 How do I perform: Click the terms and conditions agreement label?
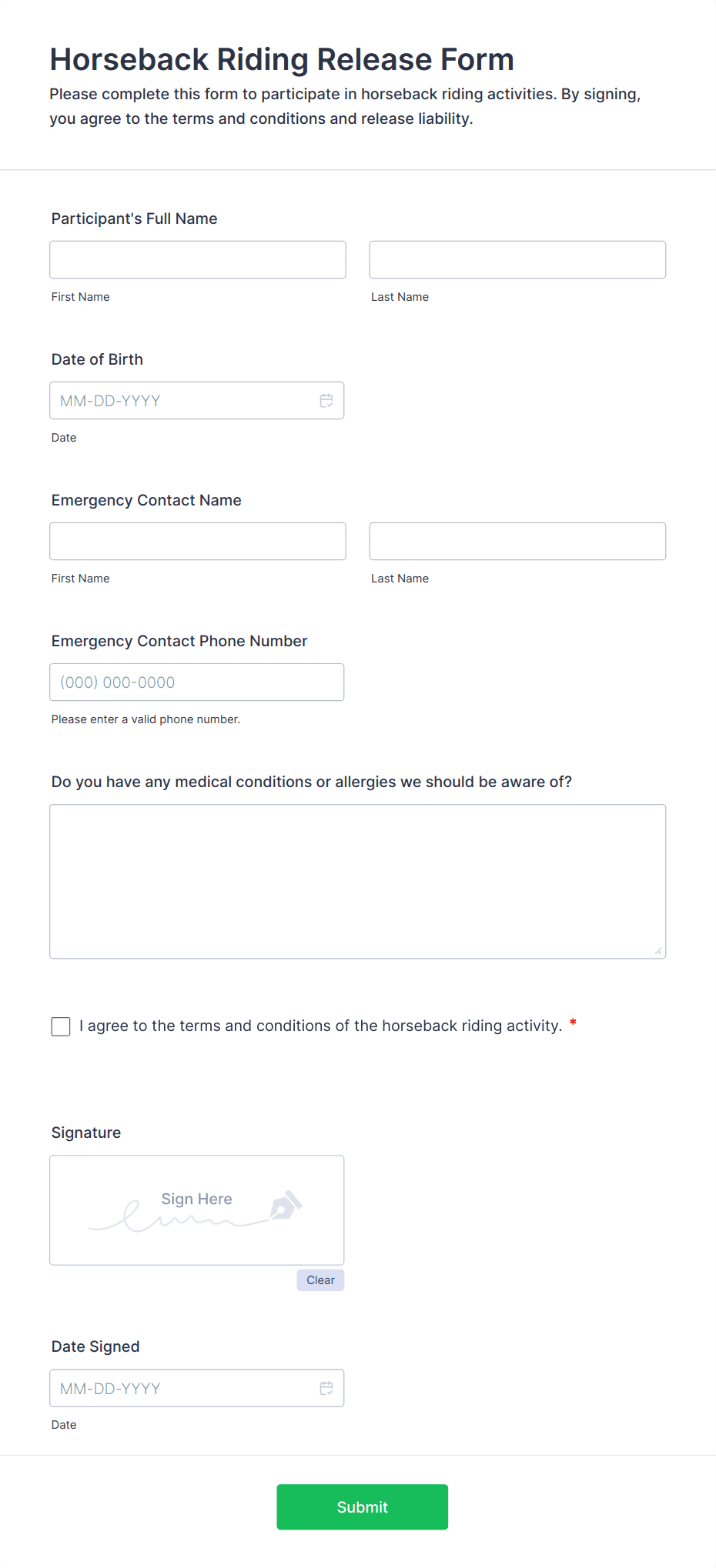pos(320,1026)
